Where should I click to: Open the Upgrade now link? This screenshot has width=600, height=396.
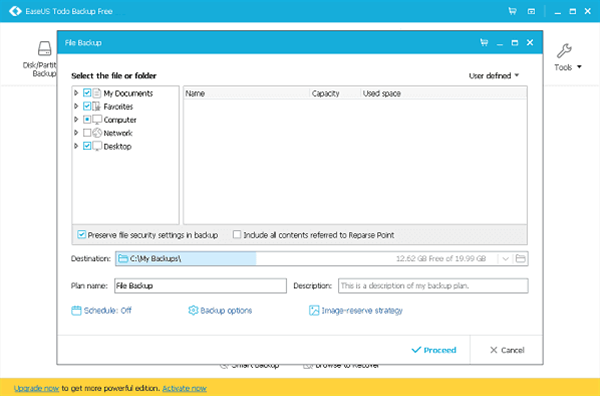[36, 388]
